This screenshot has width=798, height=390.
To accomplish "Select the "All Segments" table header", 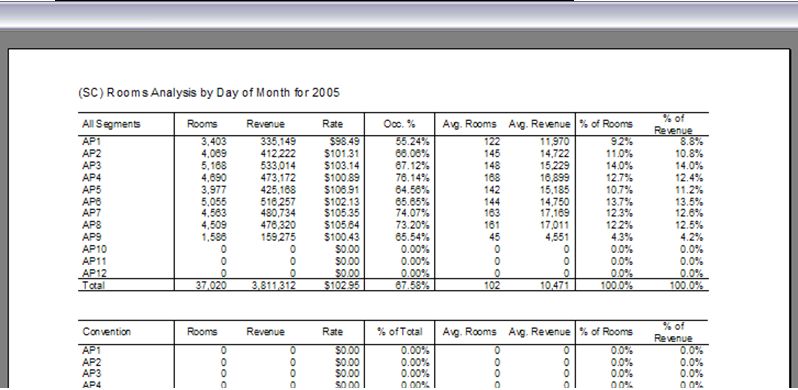I will pos(111,124).
